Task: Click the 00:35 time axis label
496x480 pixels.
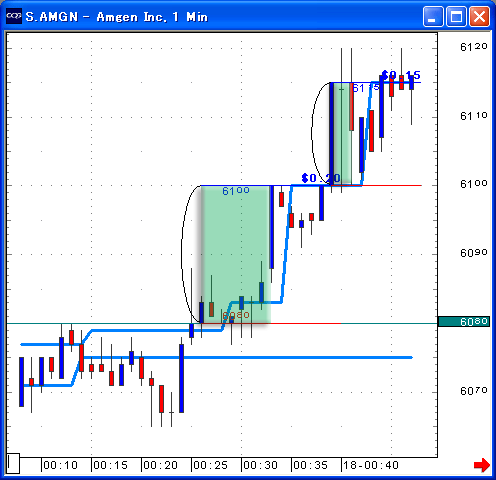Action: tap(310, 465)
